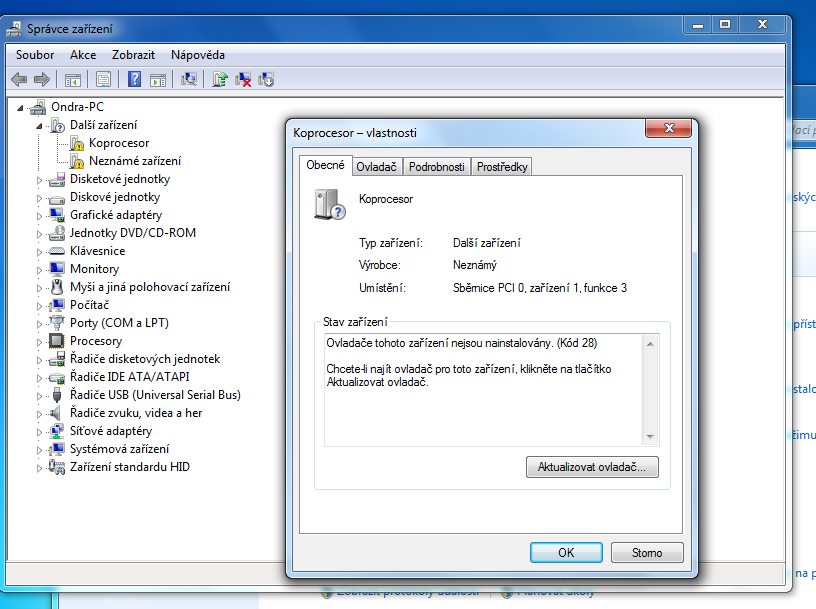This screenshot has height=609, width=816.
Task: Click the Update driver software toolbar icon
Action: (220, 80)
